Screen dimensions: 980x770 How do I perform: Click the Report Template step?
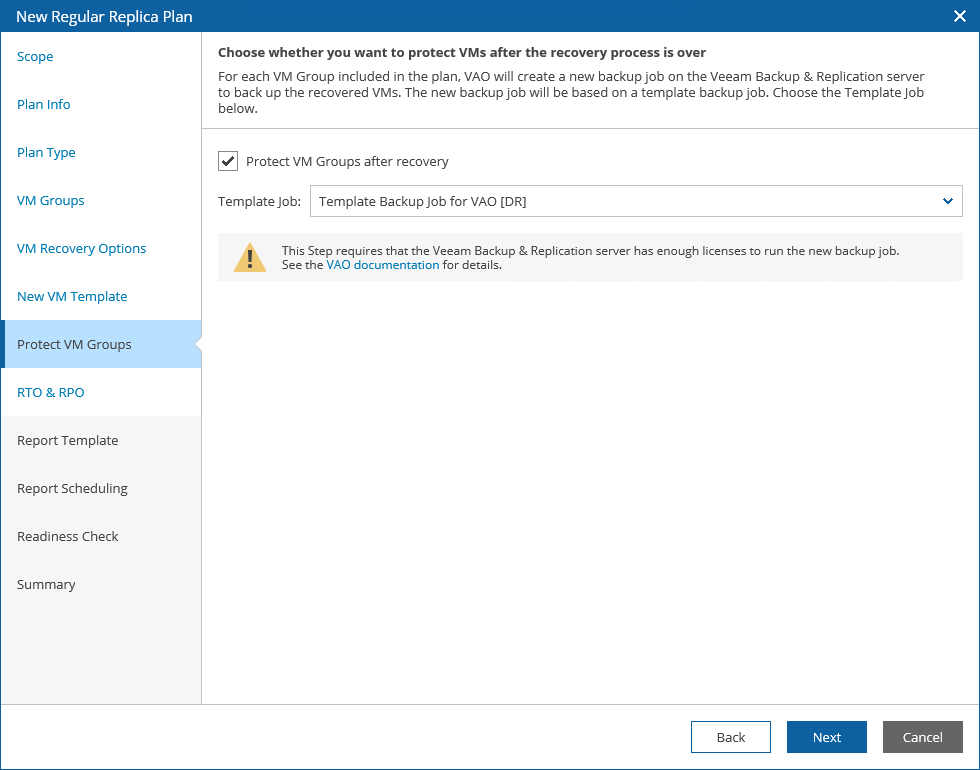tap(68, 441)
